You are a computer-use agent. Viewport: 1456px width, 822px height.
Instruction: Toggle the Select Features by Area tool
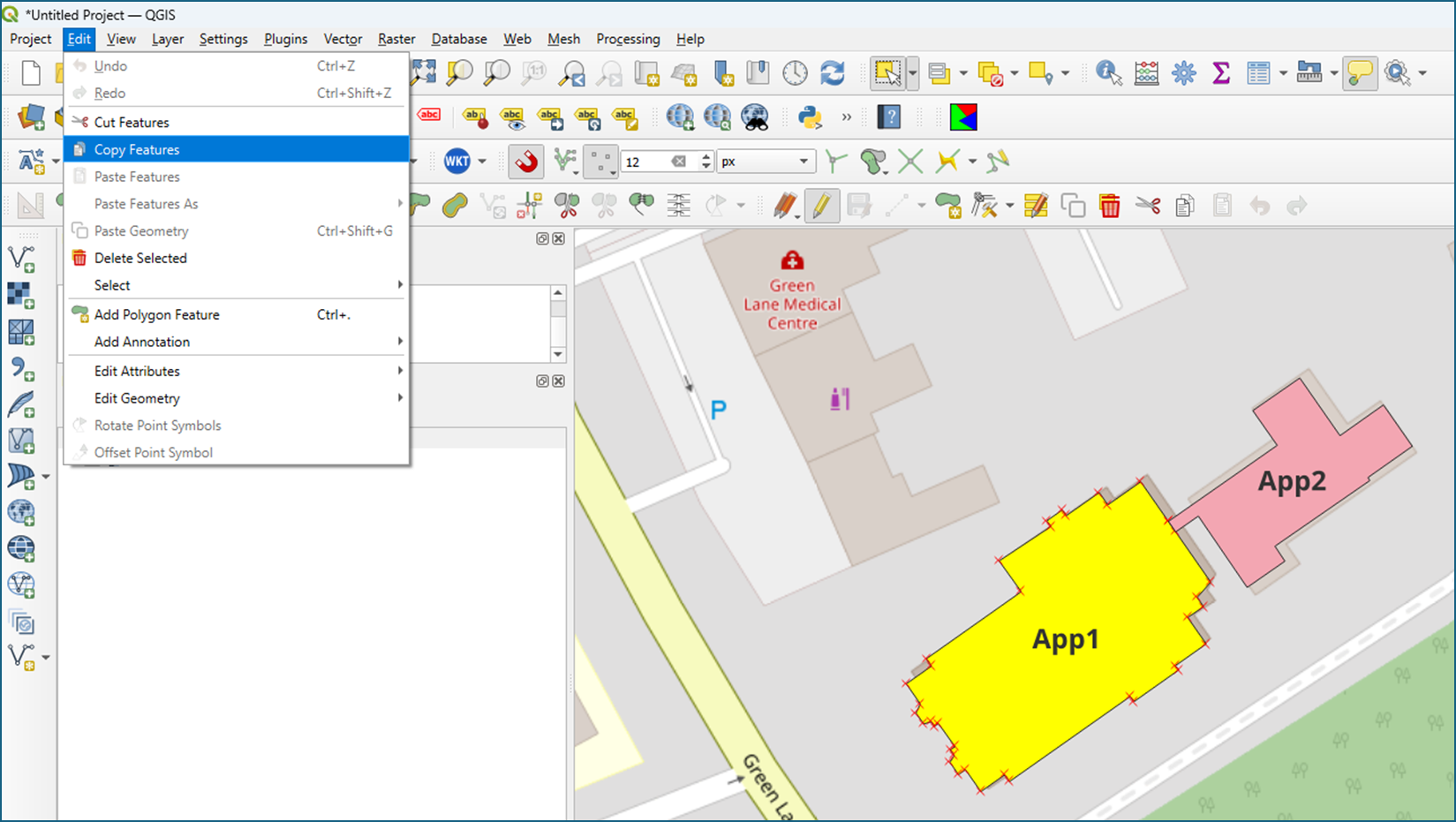coord(886,73)
